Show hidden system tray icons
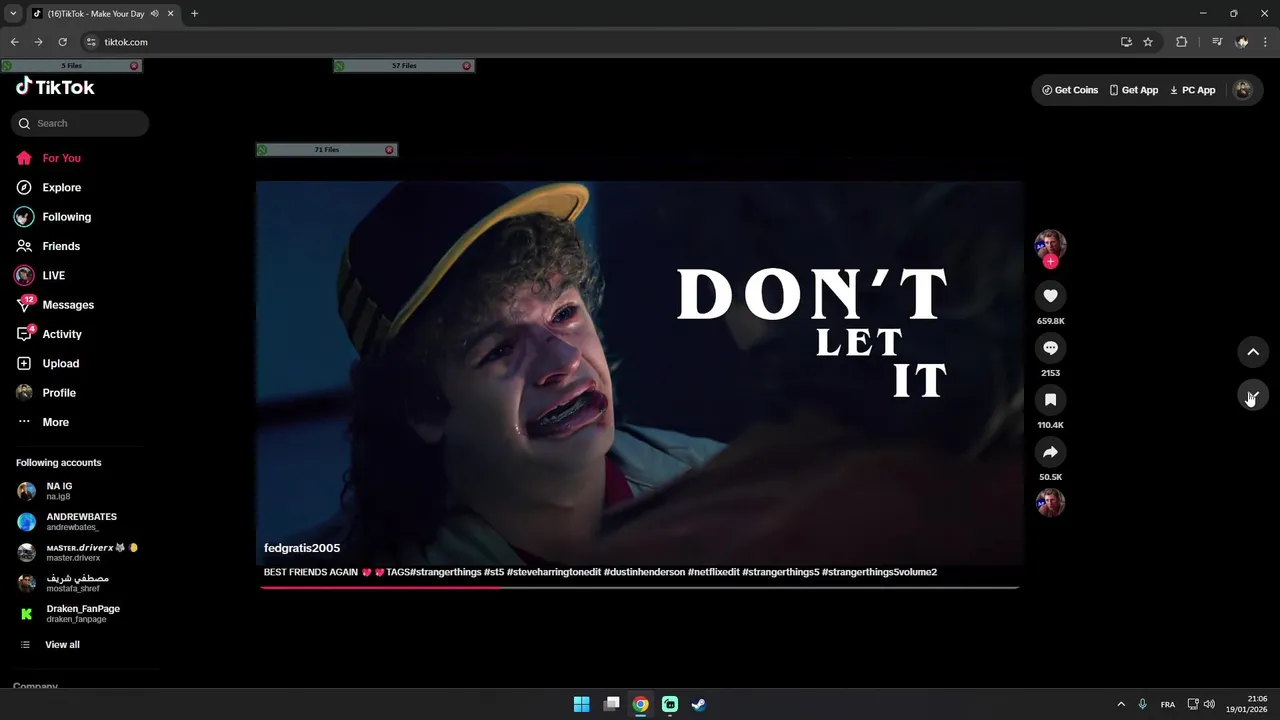 coord(1121,704)
